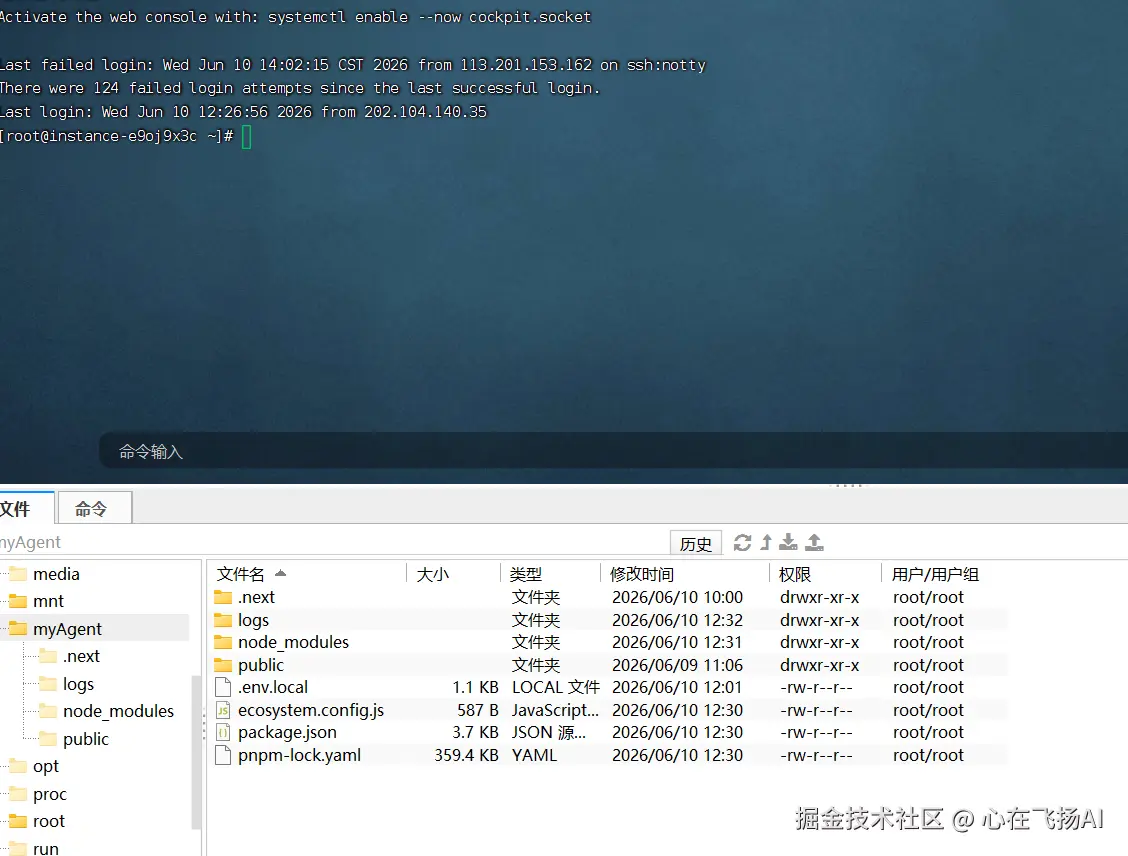
Task: Click the public subfolder icon in tree
Action: coord(48,739)
